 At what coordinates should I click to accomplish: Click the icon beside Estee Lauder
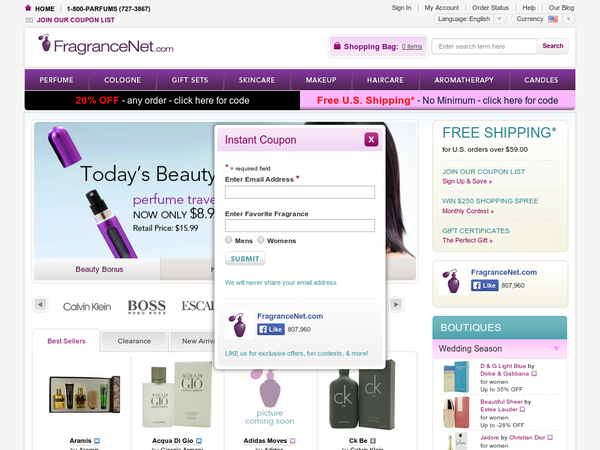coord(523,409)
